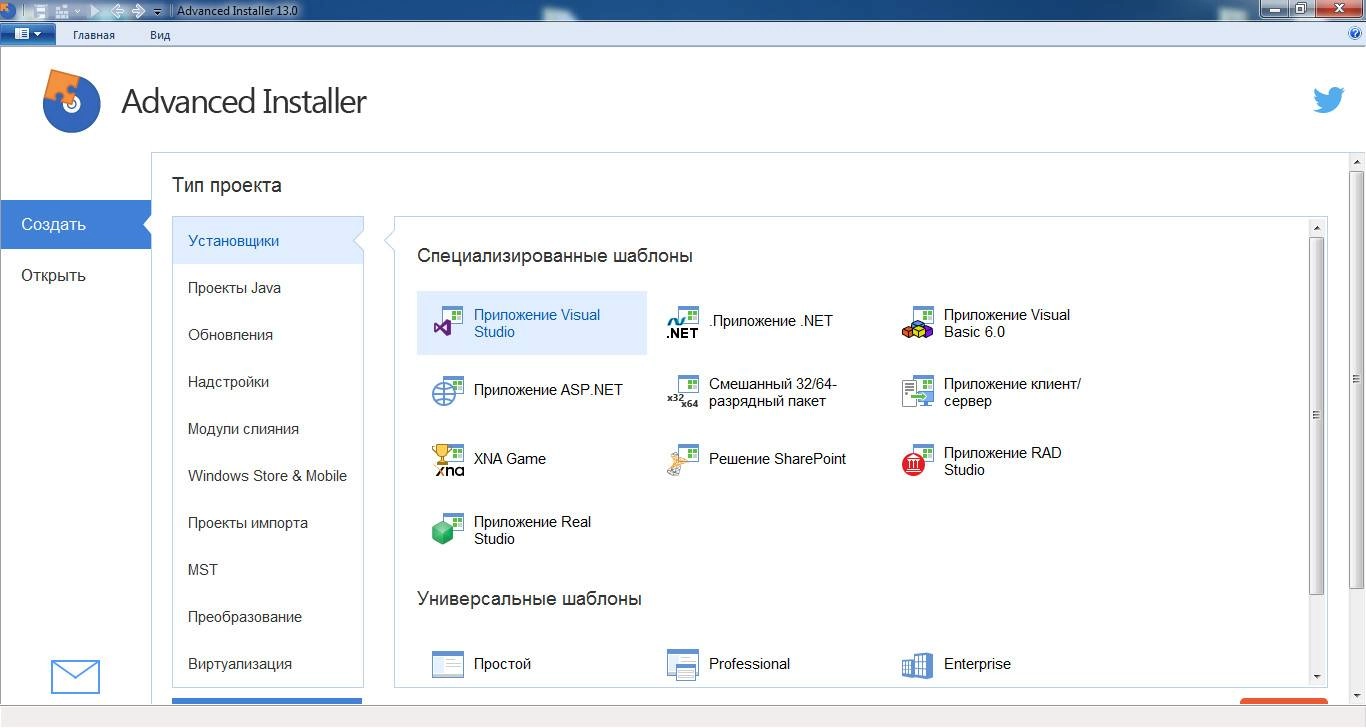Click the outer page scroll-up arrow

[x=1357, y=162]
